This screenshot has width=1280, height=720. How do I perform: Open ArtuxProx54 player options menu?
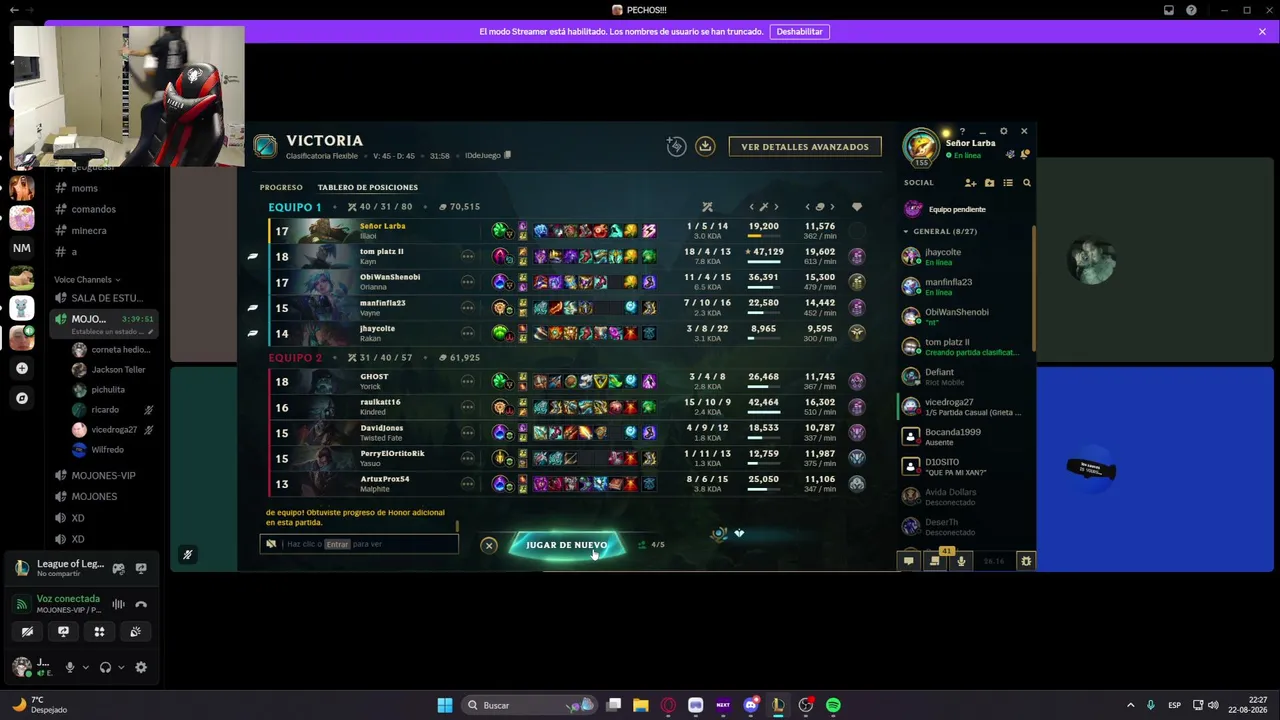467,484
